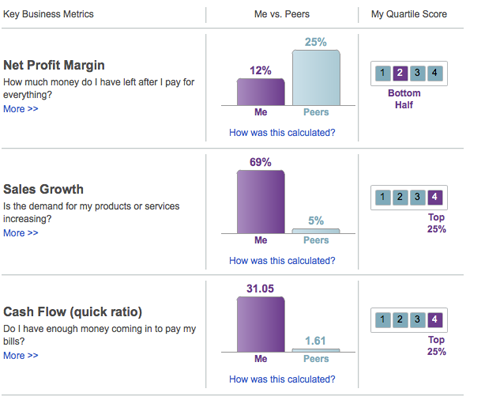
Task: Click 'How was this calculated?' for Net Profit Margin
Action: pyautogui.click(x=282, y=133)
